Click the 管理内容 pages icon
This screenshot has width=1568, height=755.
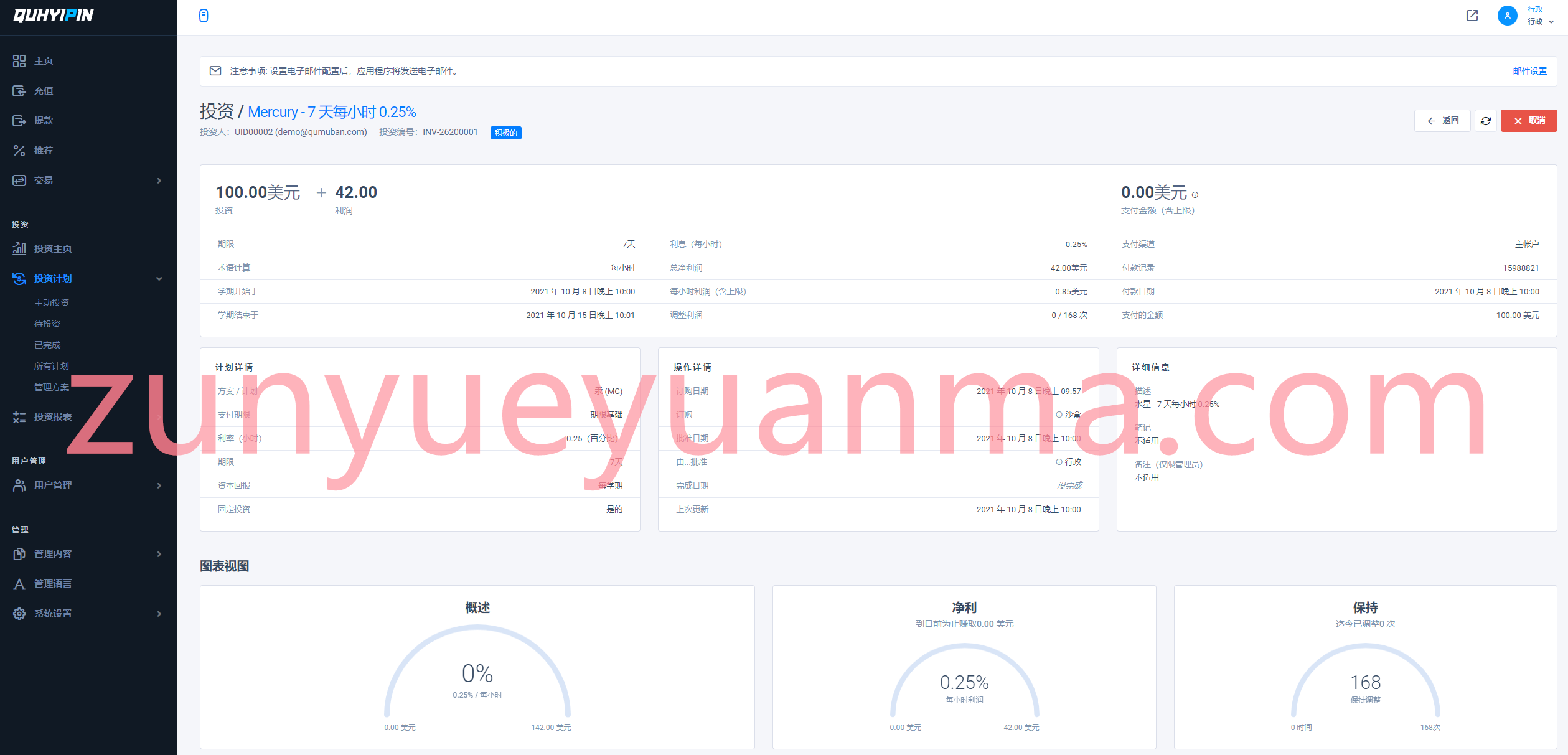(x=19, y=553)
